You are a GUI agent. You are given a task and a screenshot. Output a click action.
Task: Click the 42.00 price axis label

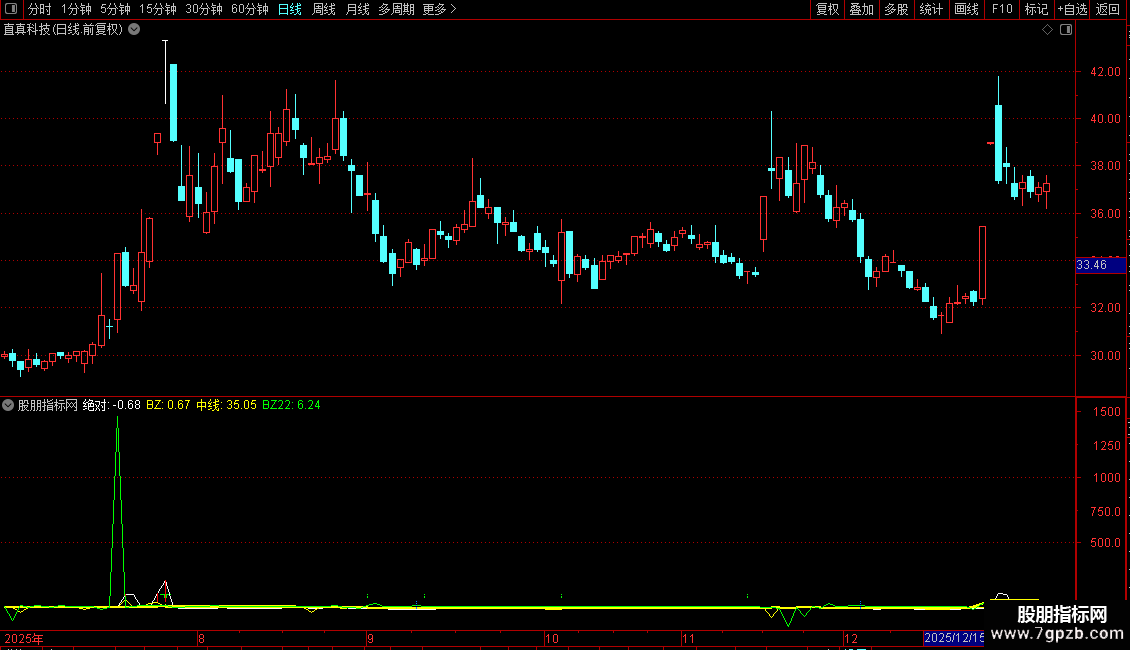1105,71
